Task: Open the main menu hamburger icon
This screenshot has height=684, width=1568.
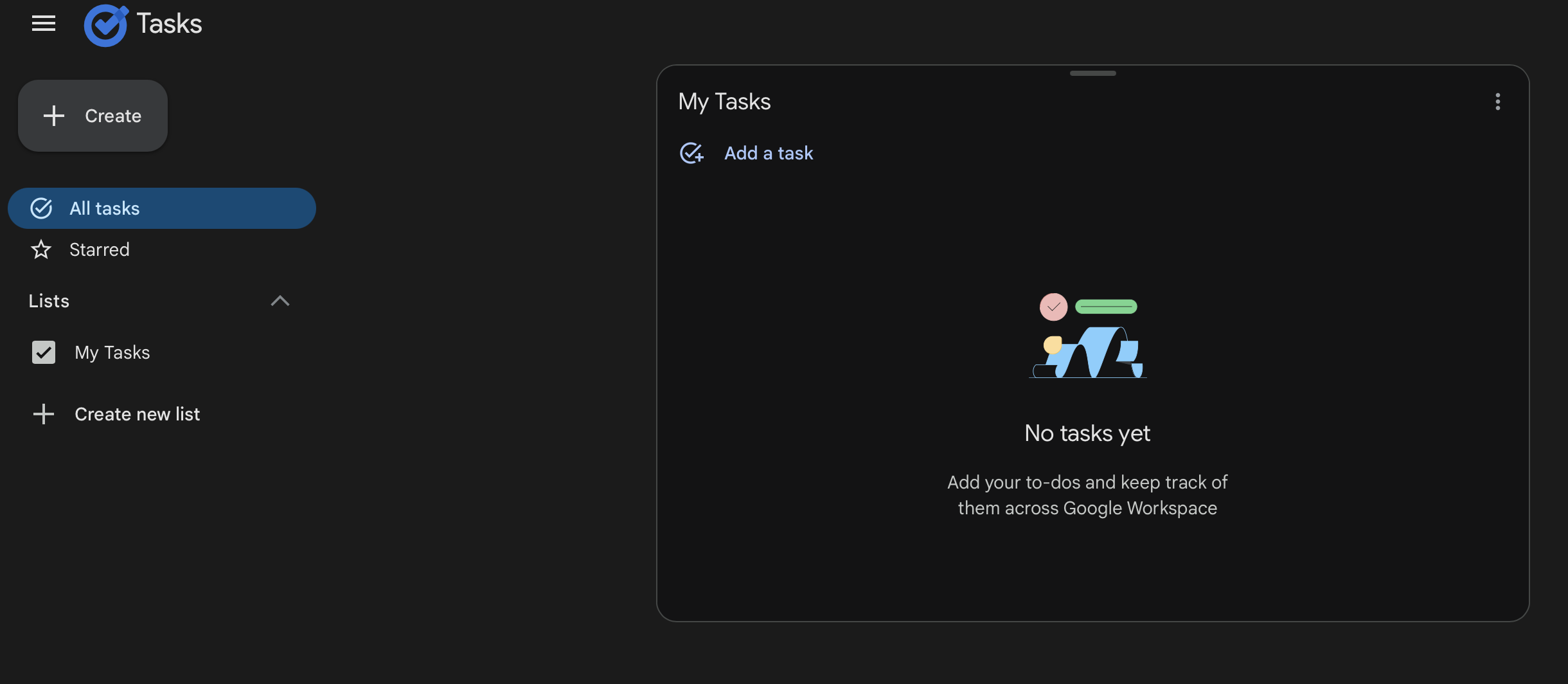Action: click(x=44, y=24)
